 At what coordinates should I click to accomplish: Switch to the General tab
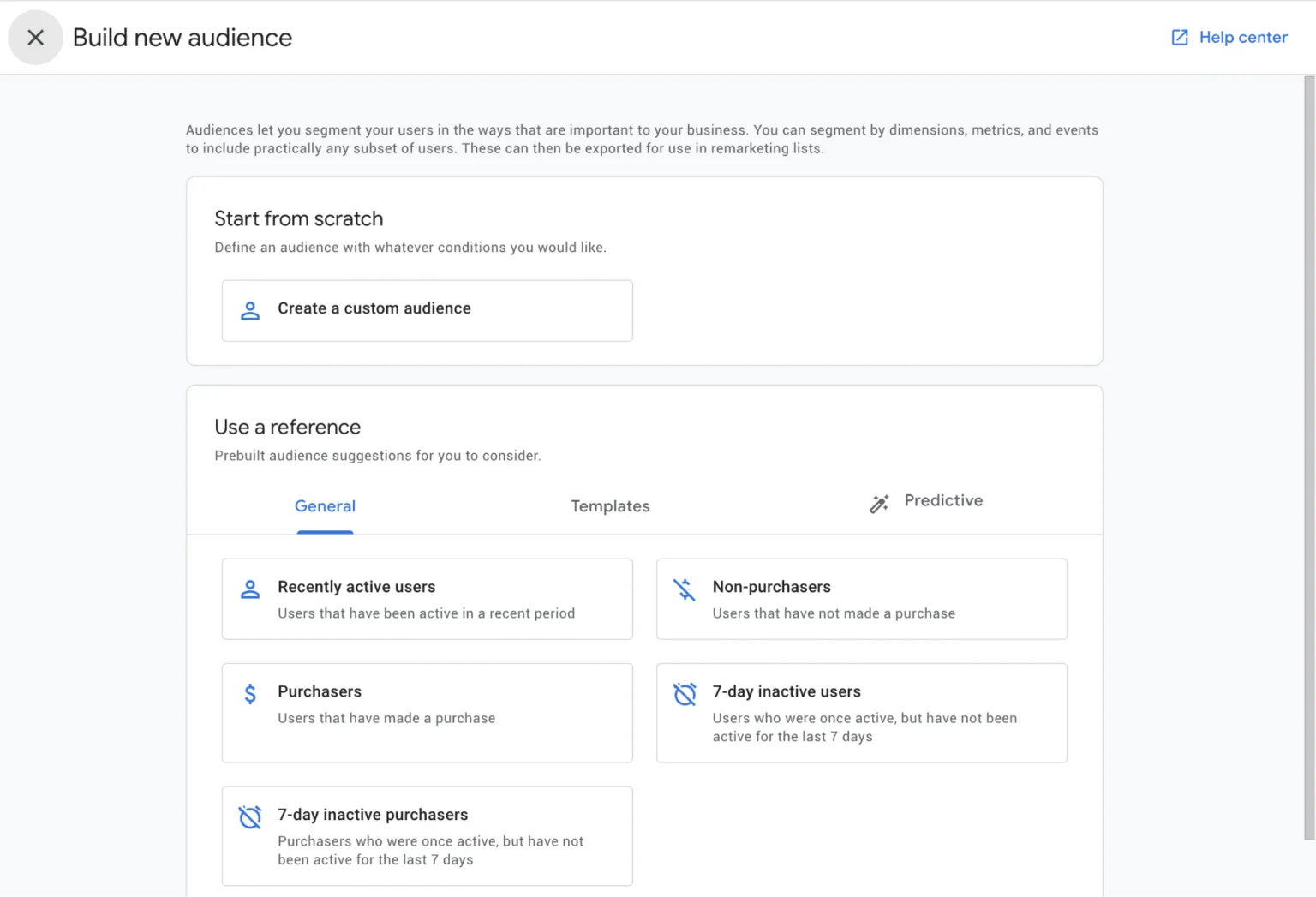tap(325, 506)
